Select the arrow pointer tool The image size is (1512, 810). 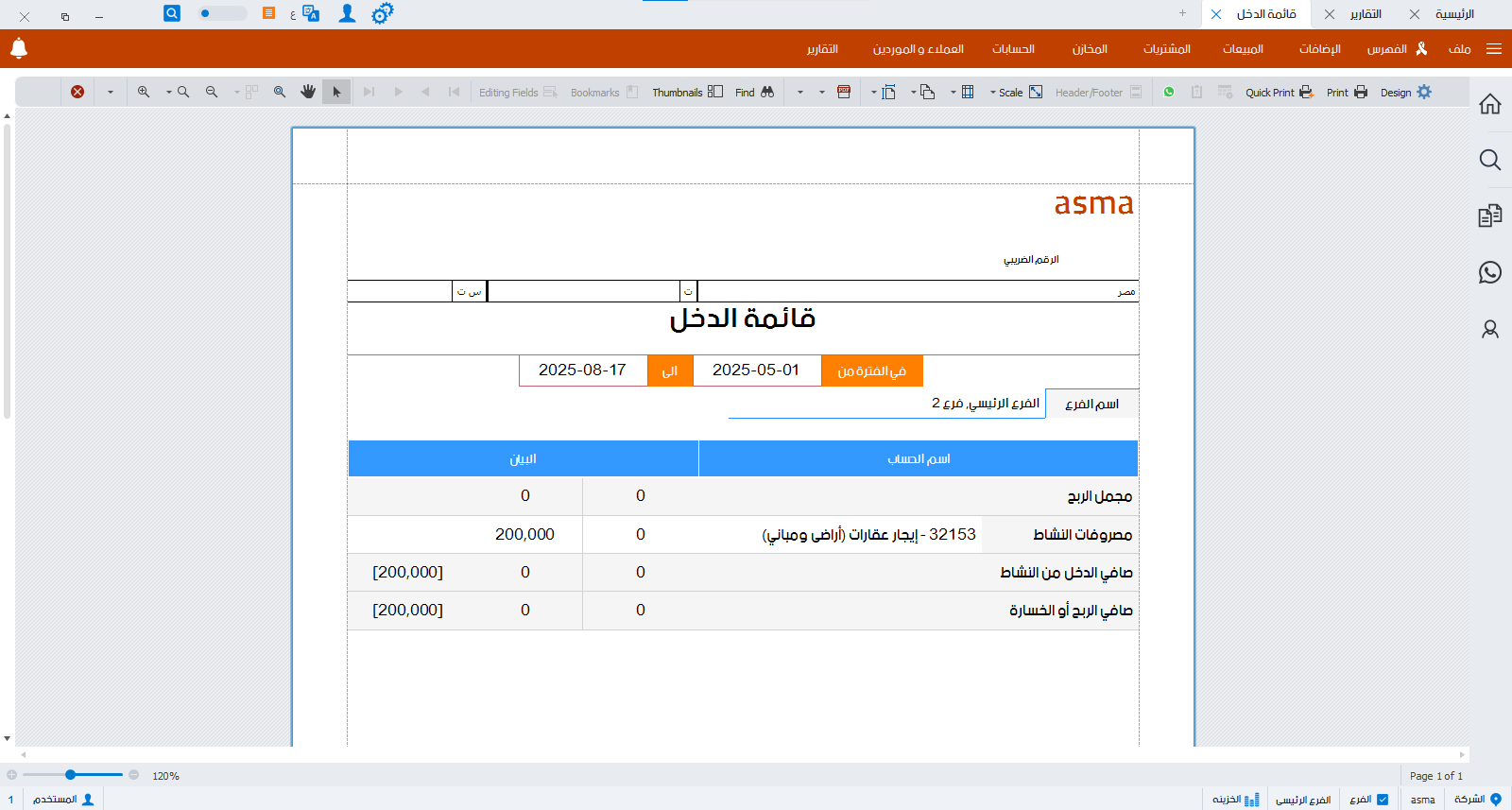tap(336, 92)
